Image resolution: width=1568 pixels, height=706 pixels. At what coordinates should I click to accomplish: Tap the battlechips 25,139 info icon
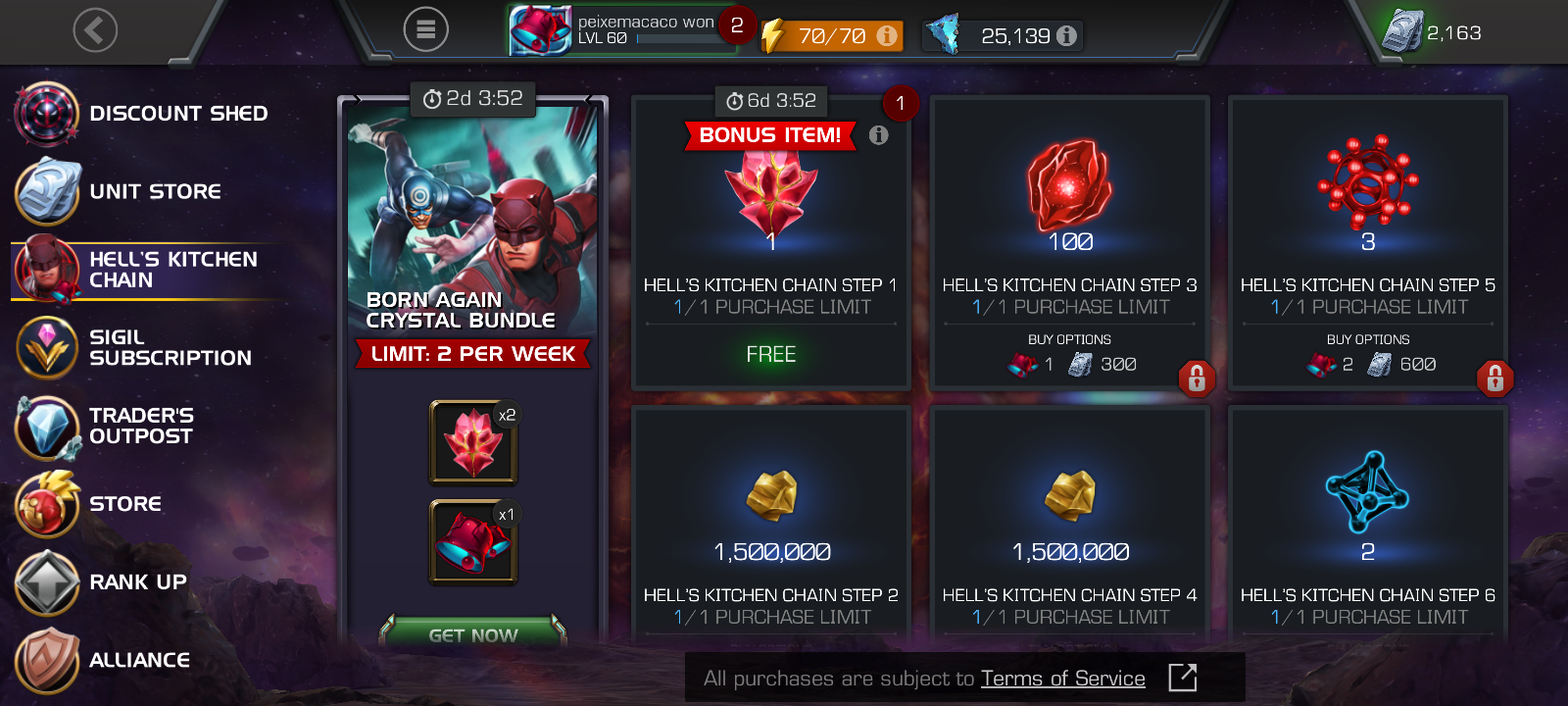[x=1067, y=35]
